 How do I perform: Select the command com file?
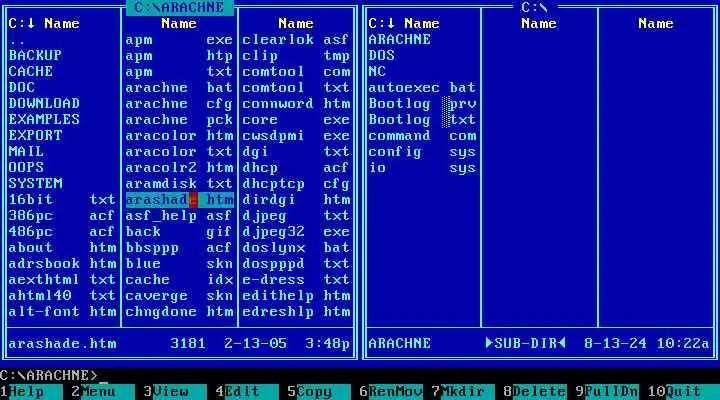click(x=422, y=136)
